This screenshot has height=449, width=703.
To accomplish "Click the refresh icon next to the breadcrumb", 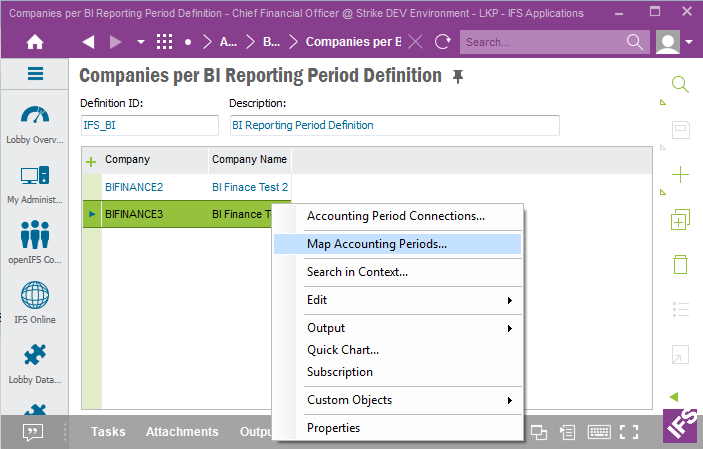I will coord(443,42).
